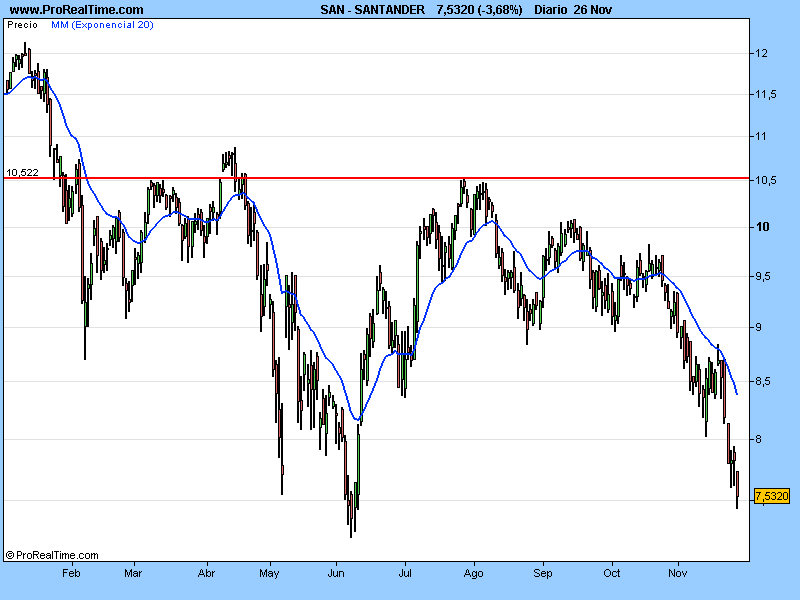This screenshot has width=800, height=600.
Task: Click the Abr label on time axis
Action: pyautogui.click(x=206, y=573)
